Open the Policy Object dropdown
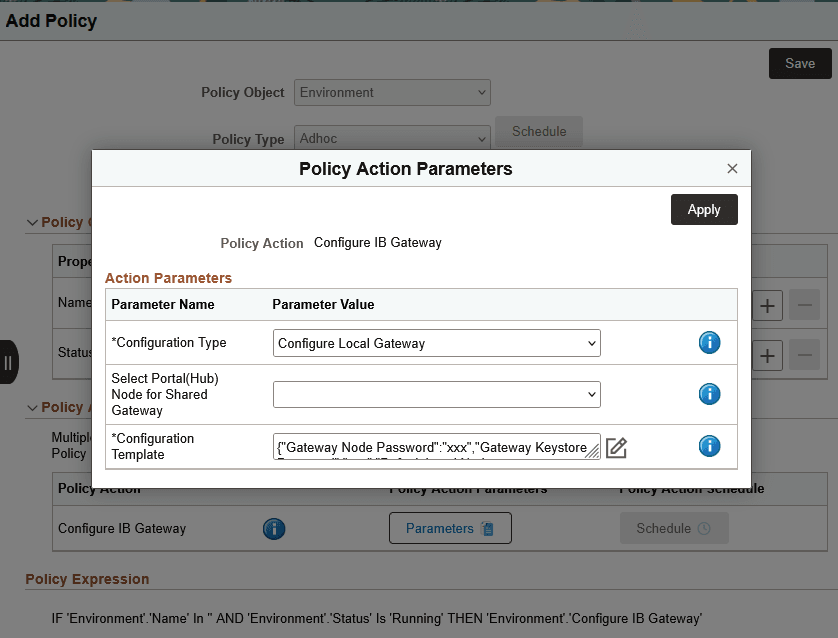The height and width of the screenshot is (638, 838). [391, 92]
